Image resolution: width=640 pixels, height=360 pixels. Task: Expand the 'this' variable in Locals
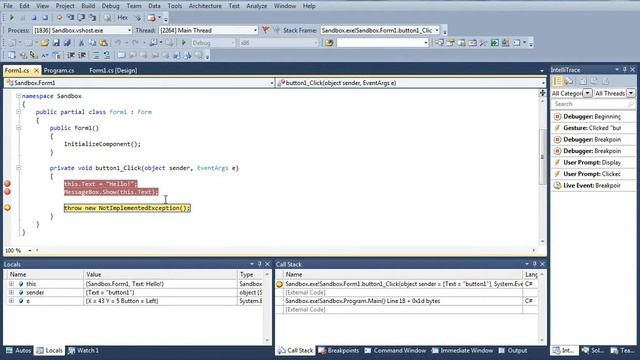point(11,284)
